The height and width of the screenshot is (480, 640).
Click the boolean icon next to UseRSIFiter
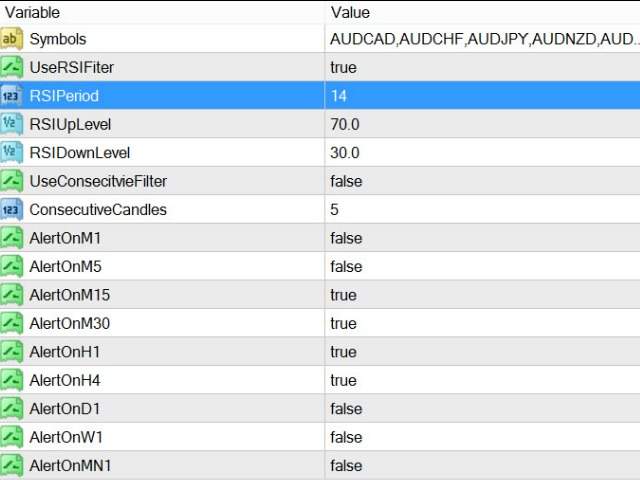tap(11, 67)
